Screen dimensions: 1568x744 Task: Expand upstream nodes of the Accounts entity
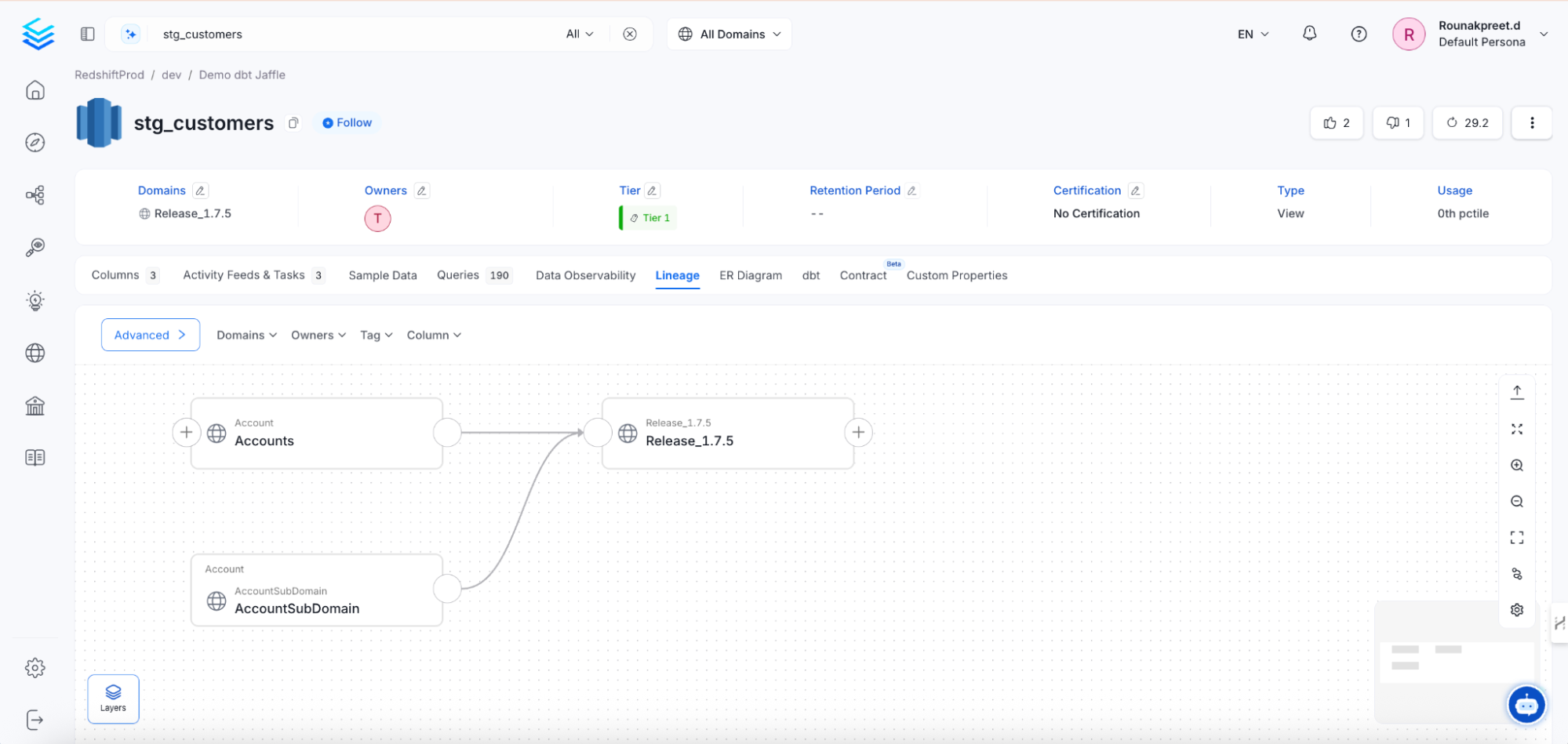pyautogui.click(x=186, y=432)
